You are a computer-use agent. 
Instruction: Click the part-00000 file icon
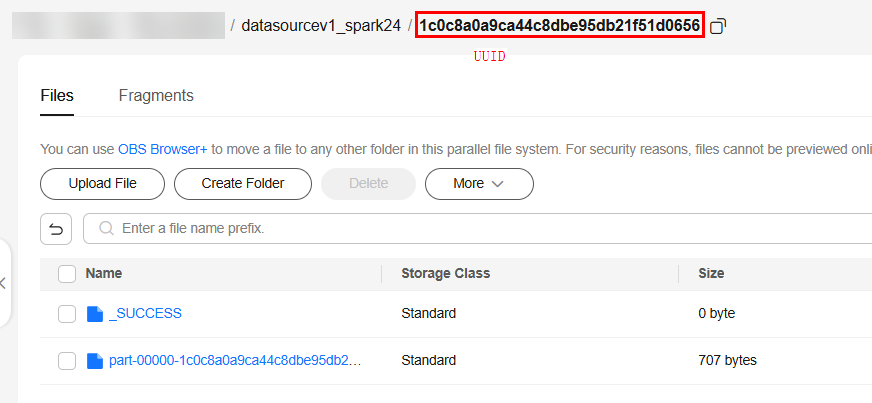click(x=95, y=361)
